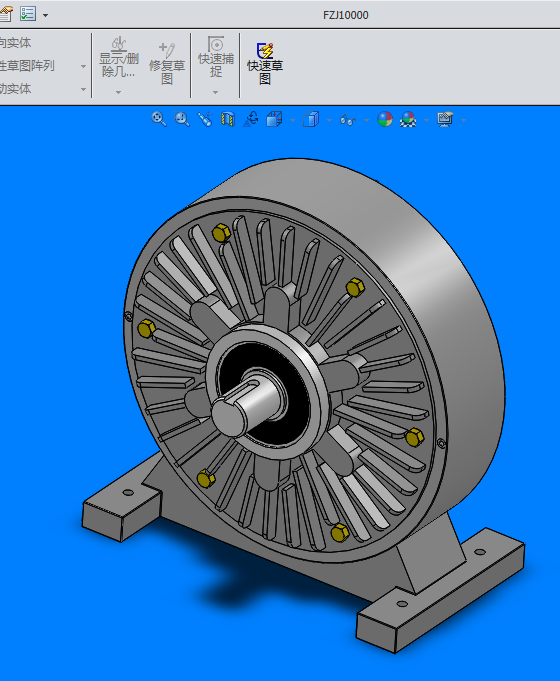This screenshot has height=681, width=560.
Task: Click the 动实体 move entities command
Action: (16, 89)
